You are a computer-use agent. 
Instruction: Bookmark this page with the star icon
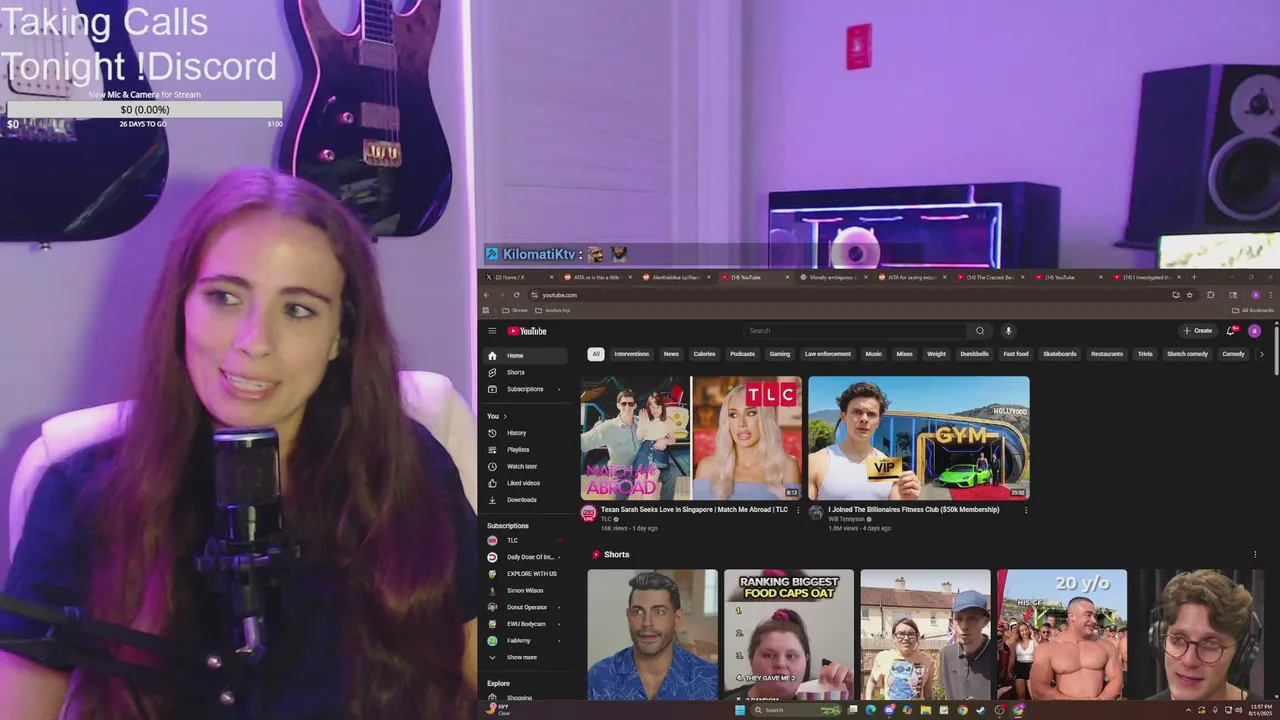click(x=1189, y=295)
